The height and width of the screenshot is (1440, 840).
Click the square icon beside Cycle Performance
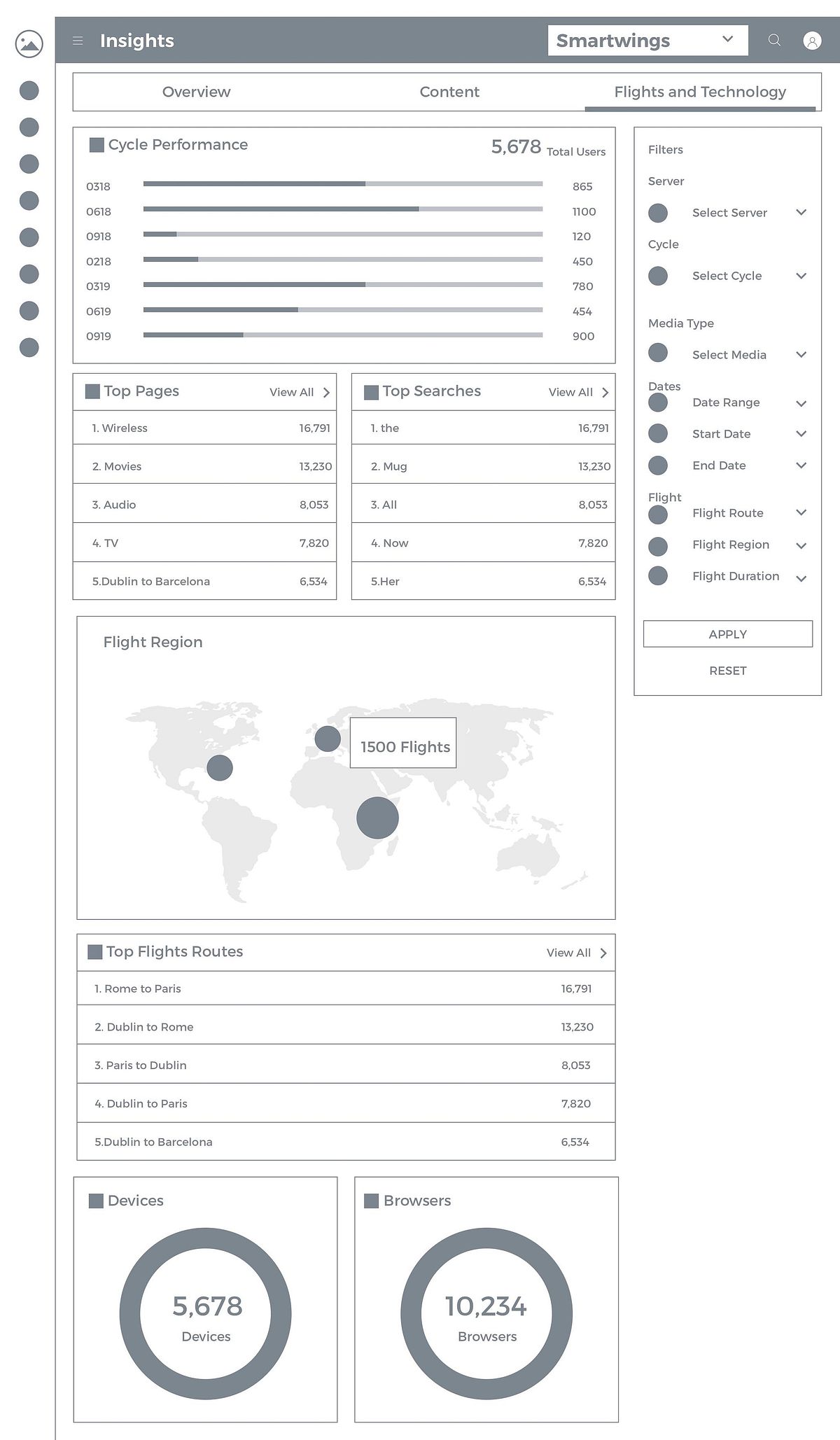click(x=97, y=145)
